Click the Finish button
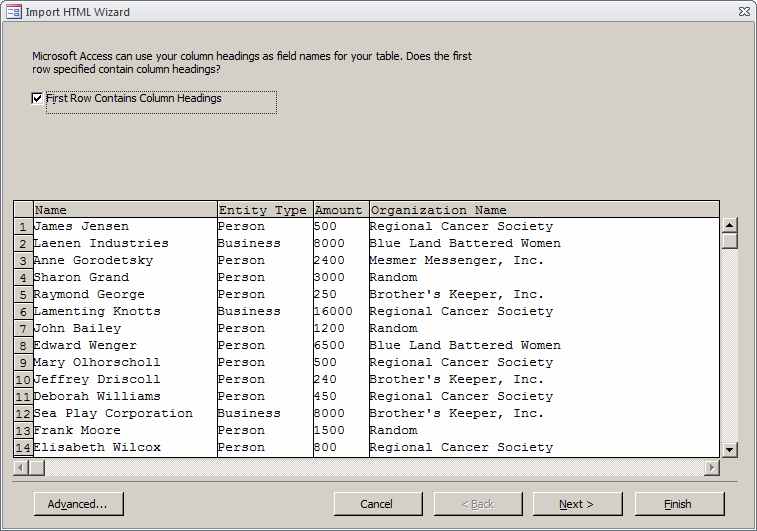The width and height of the screenshot is (757, 531). (679, 504)
